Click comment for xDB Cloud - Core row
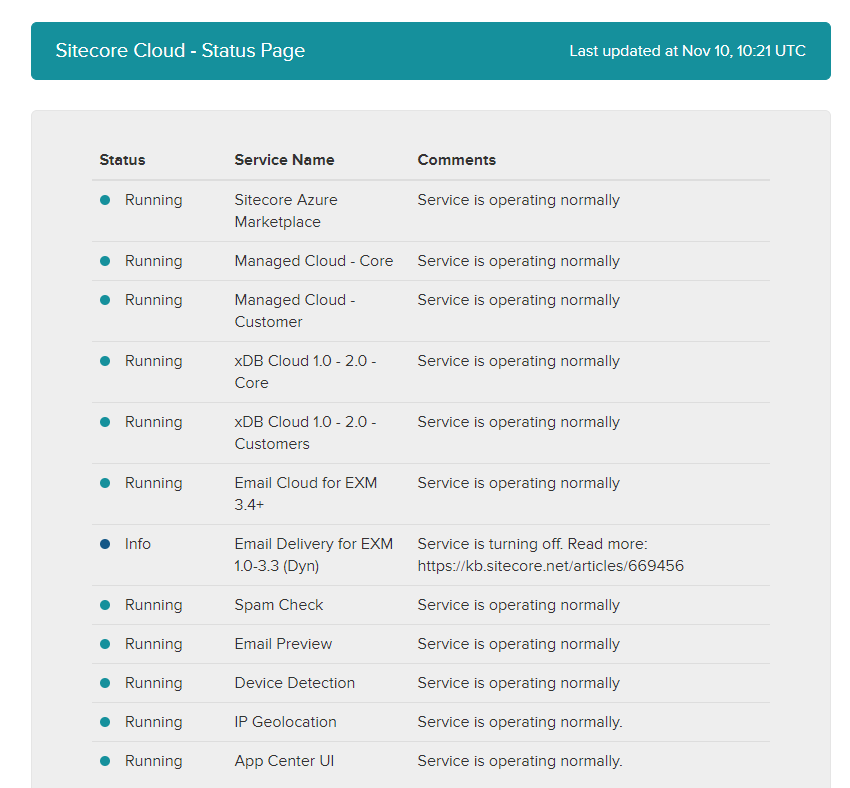 [518, 361]
